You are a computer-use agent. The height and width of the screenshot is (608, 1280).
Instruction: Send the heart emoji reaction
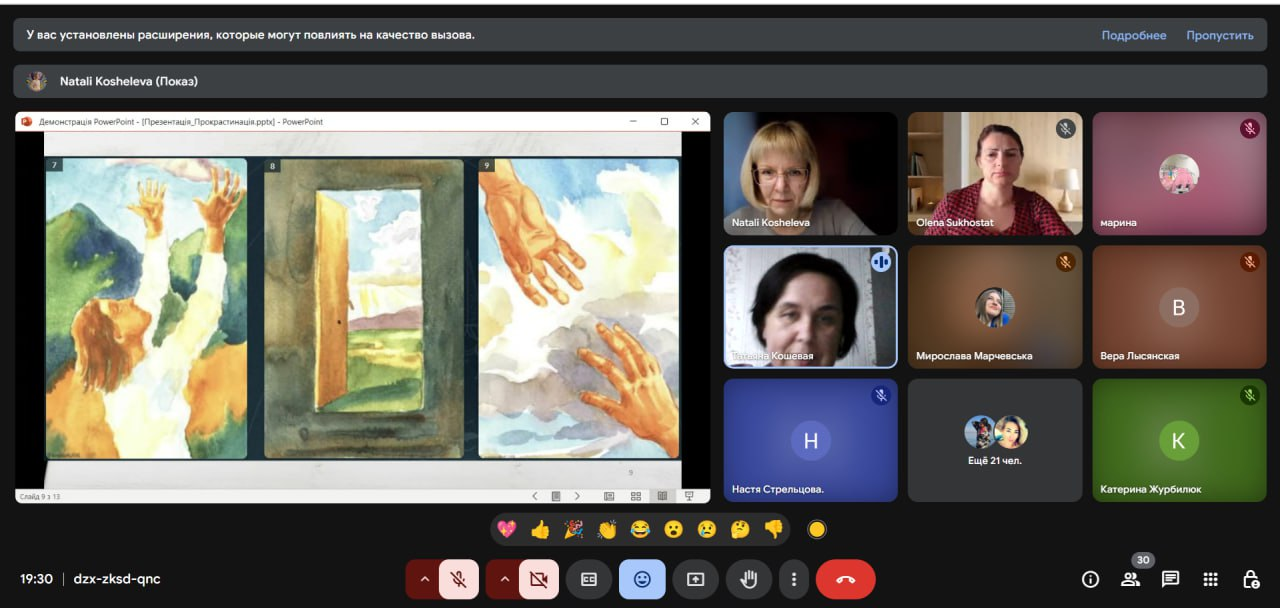(507, 529)
